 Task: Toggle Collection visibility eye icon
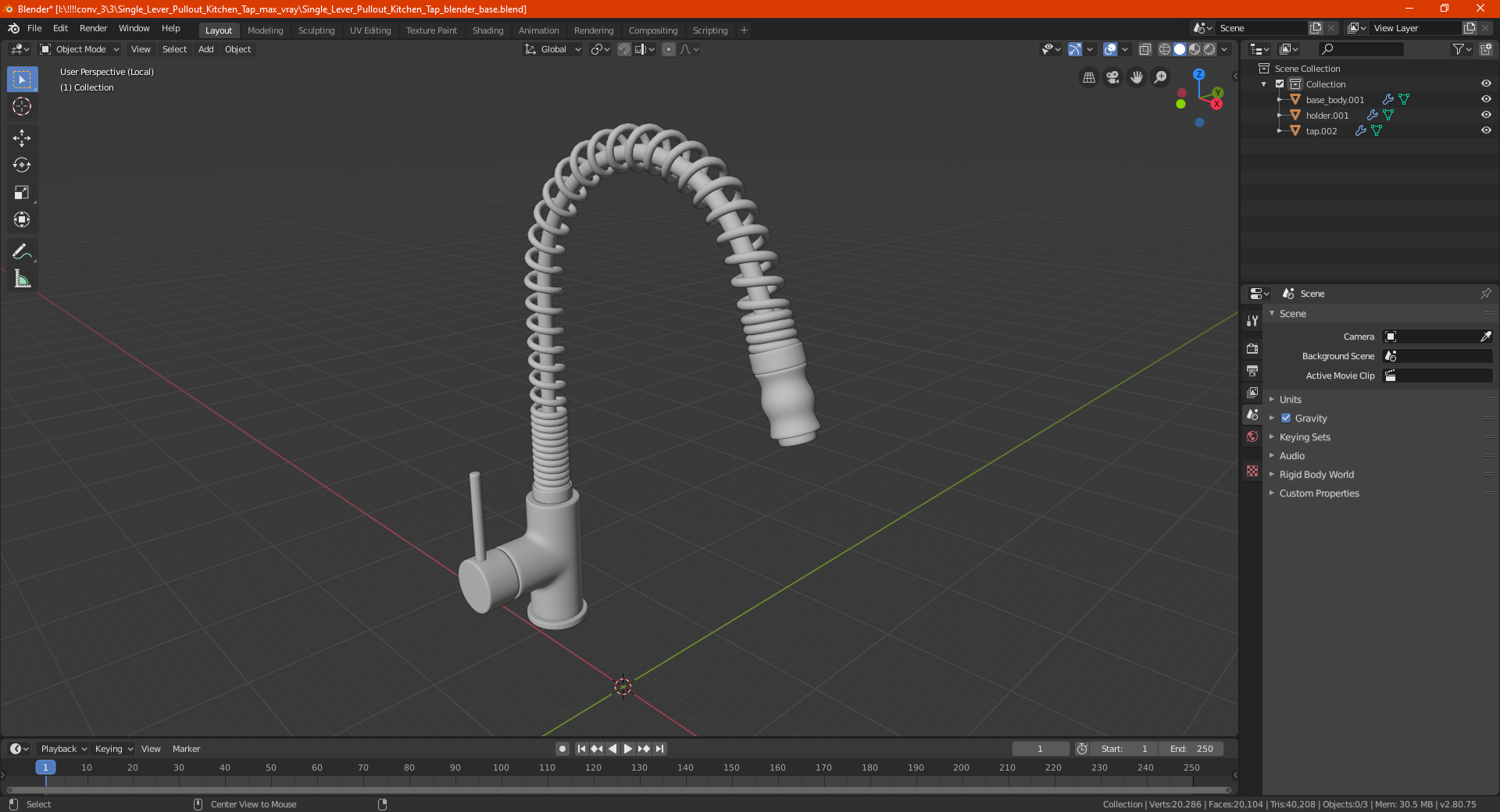point(1486,84)
